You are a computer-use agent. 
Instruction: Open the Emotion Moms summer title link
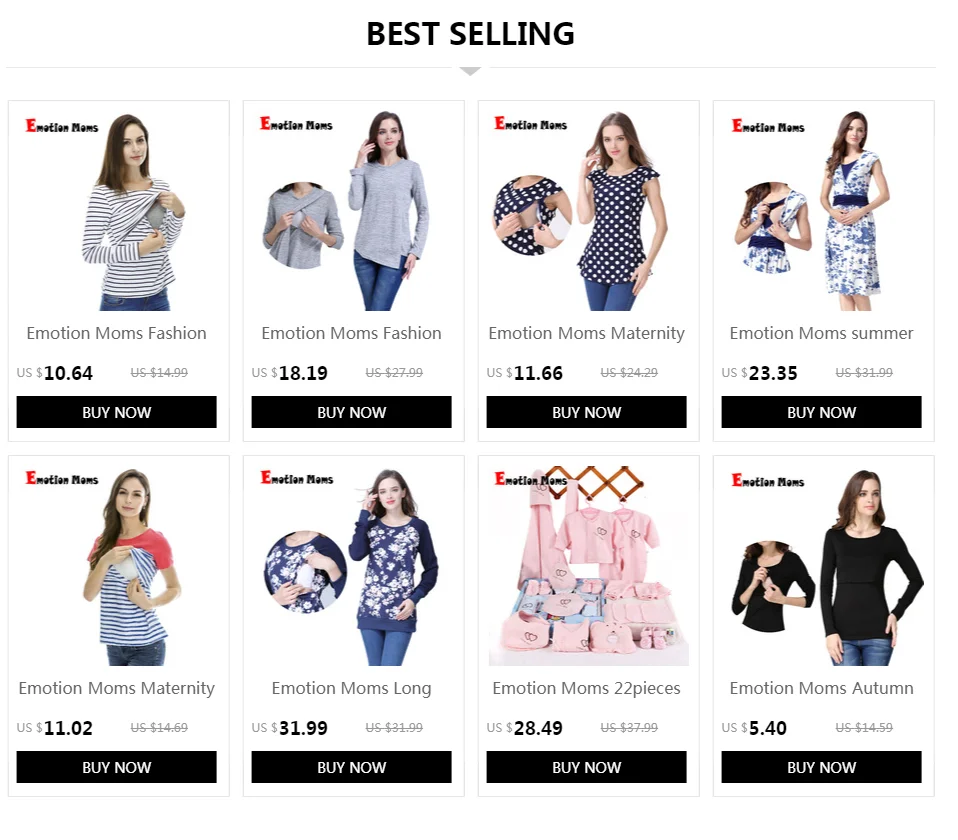click(821, 333)
